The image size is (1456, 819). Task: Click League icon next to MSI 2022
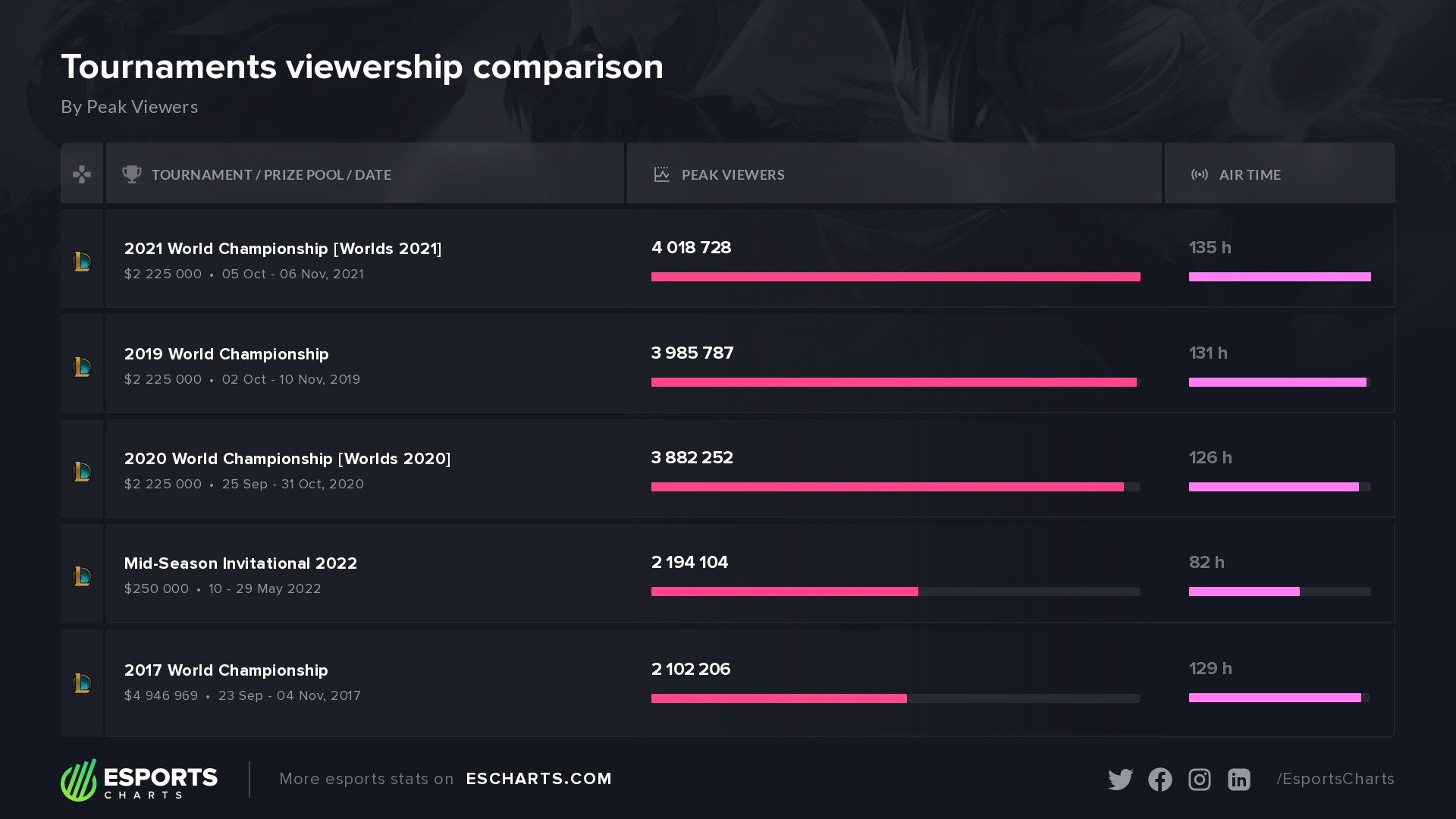click(x=82, y=576)
